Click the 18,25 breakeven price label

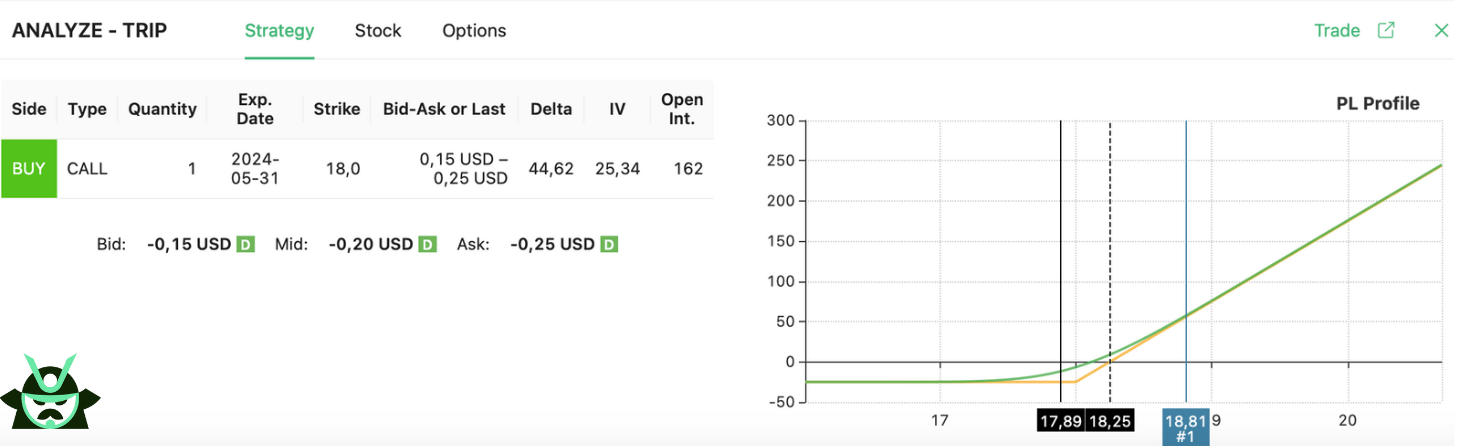(1110, 421)
